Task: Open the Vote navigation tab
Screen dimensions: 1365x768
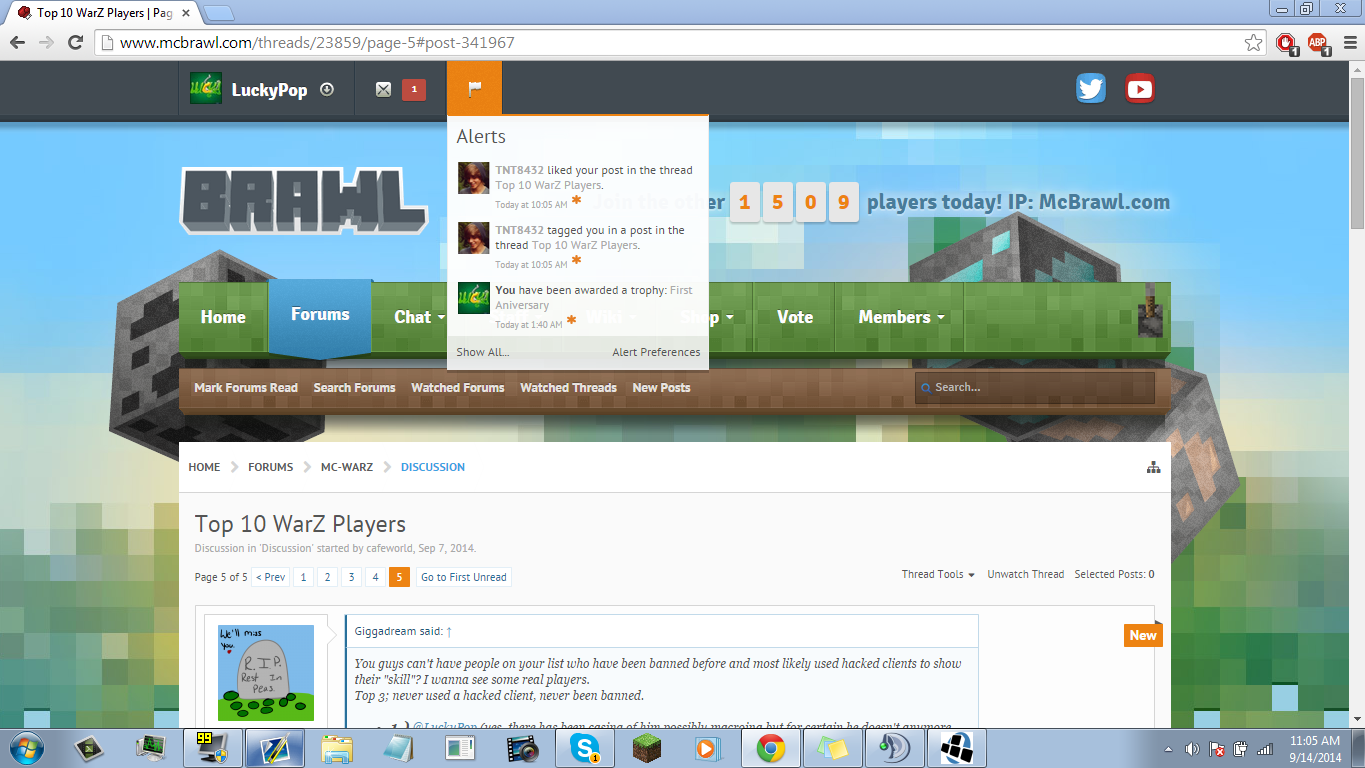Action: 795,317
